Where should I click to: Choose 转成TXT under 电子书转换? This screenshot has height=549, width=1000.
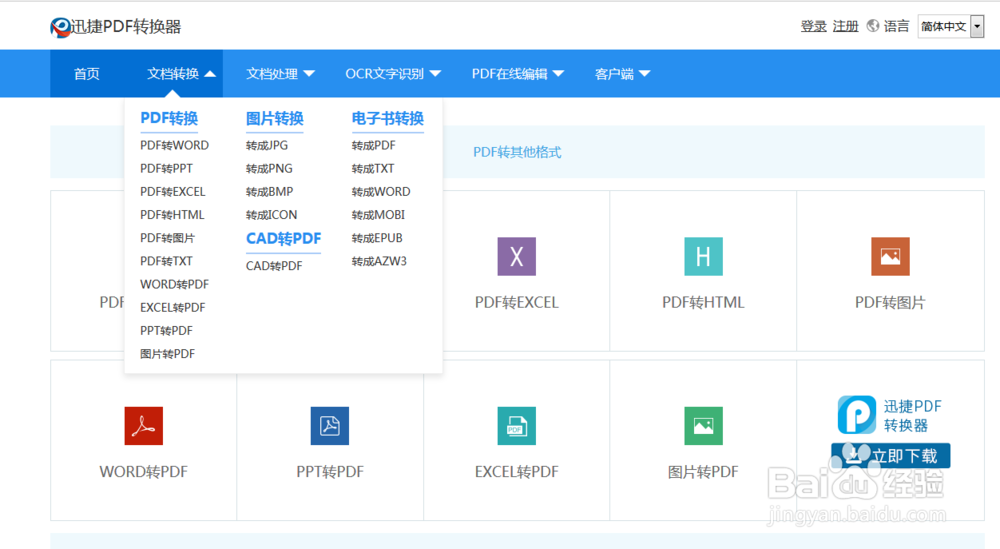click(372, 168)
